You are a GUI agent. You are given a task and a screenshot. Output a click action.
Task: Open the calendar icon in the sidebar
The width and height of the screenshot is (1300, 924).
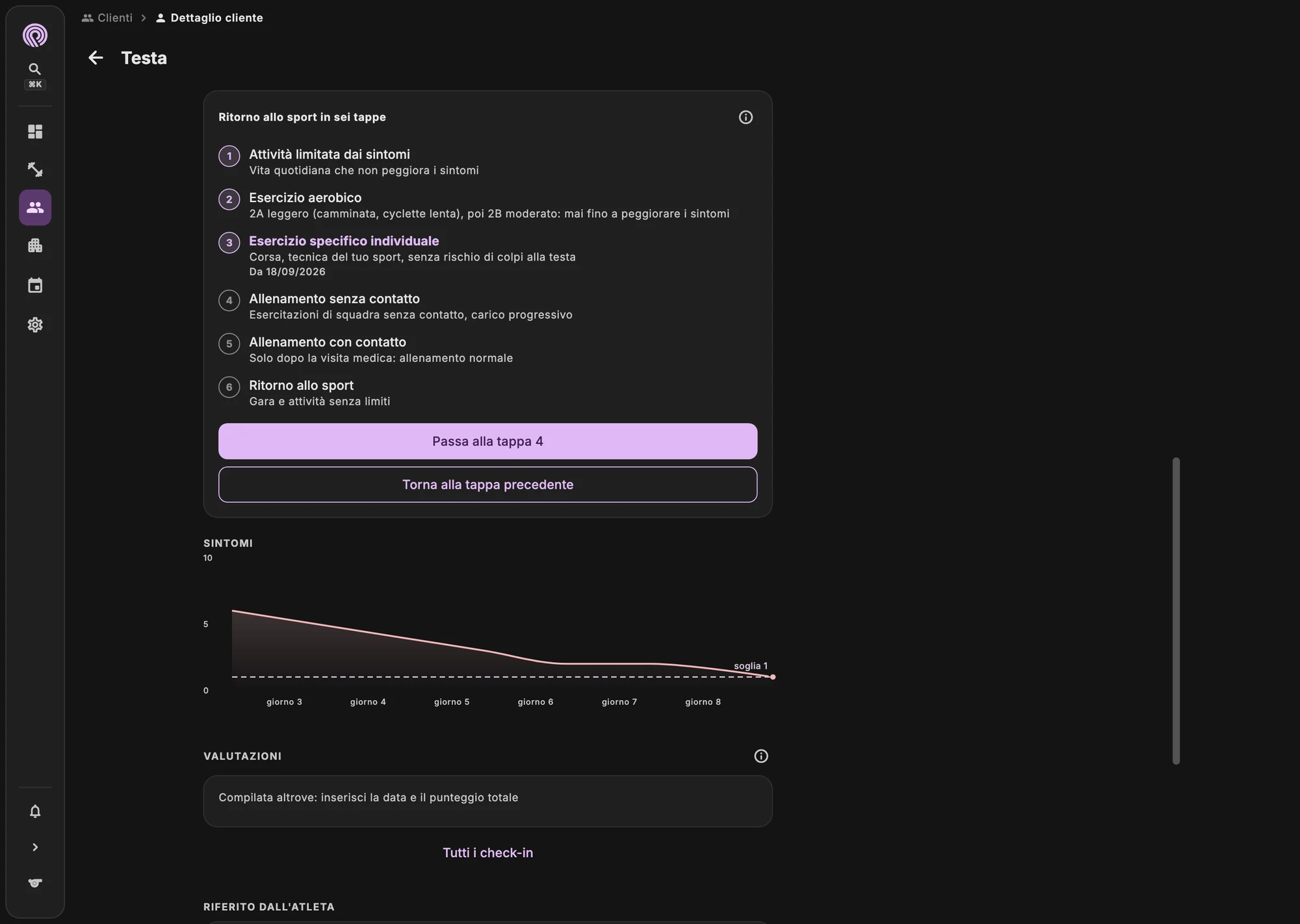pyautogui.click(x=35, y=285)
